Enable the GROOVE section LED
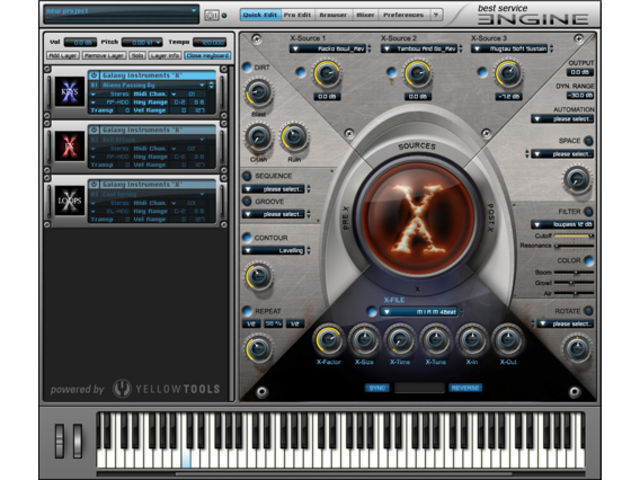640x480 pixels. [247, 201]
